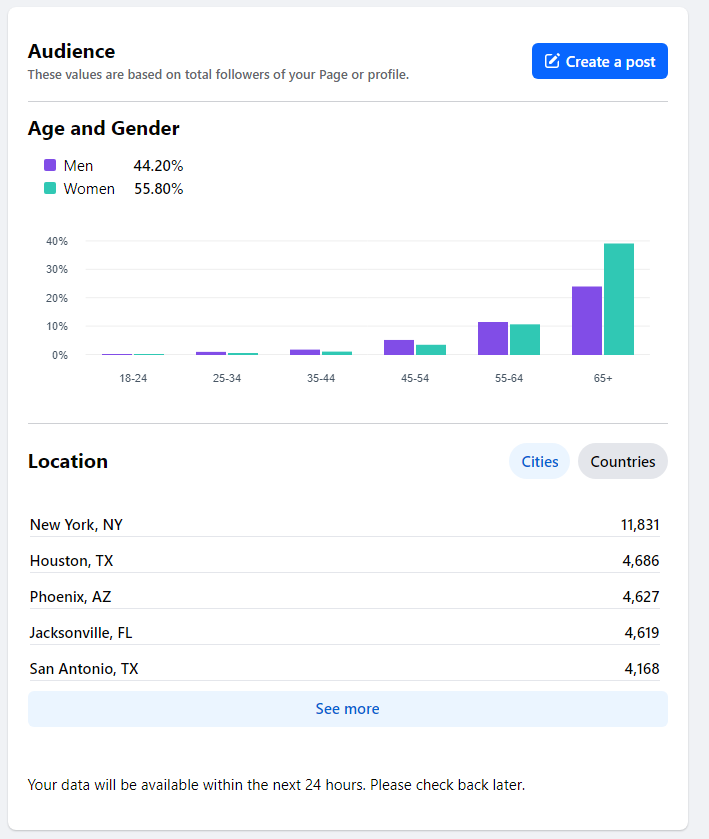Switch to the Countries tab
709x839 pixels.
coord(622,462)
